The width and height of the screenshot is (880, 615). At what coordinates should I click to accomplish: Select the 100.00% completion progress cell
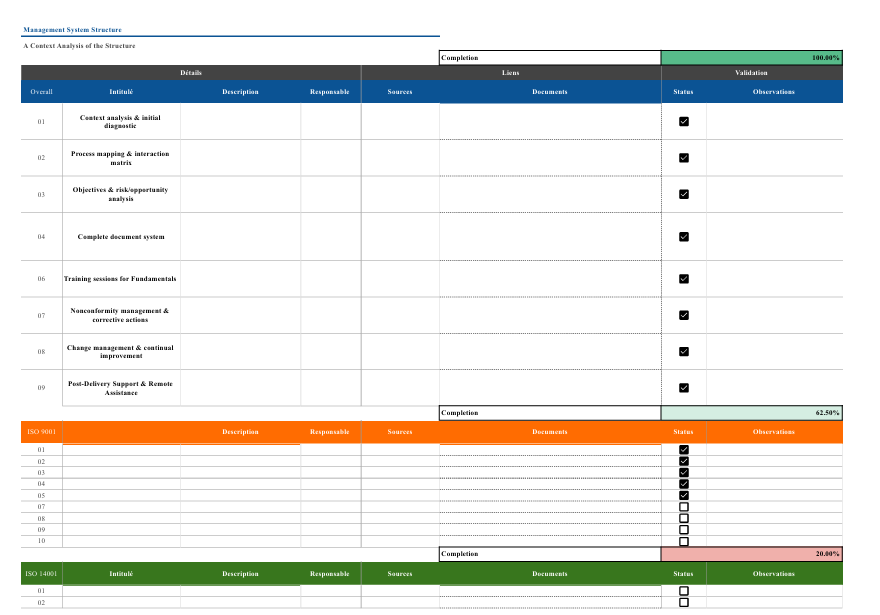751,58
